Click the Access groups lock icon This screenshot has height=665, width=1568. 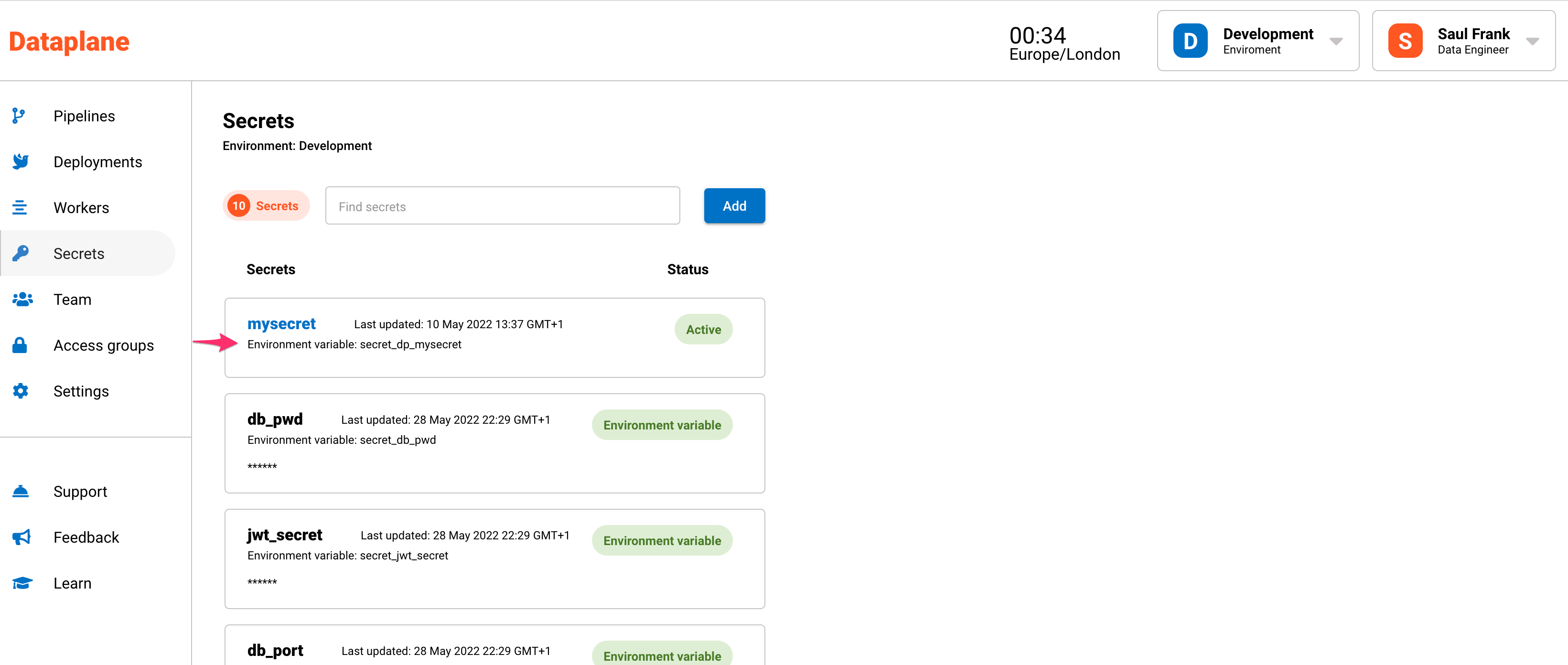click(20, 345)
